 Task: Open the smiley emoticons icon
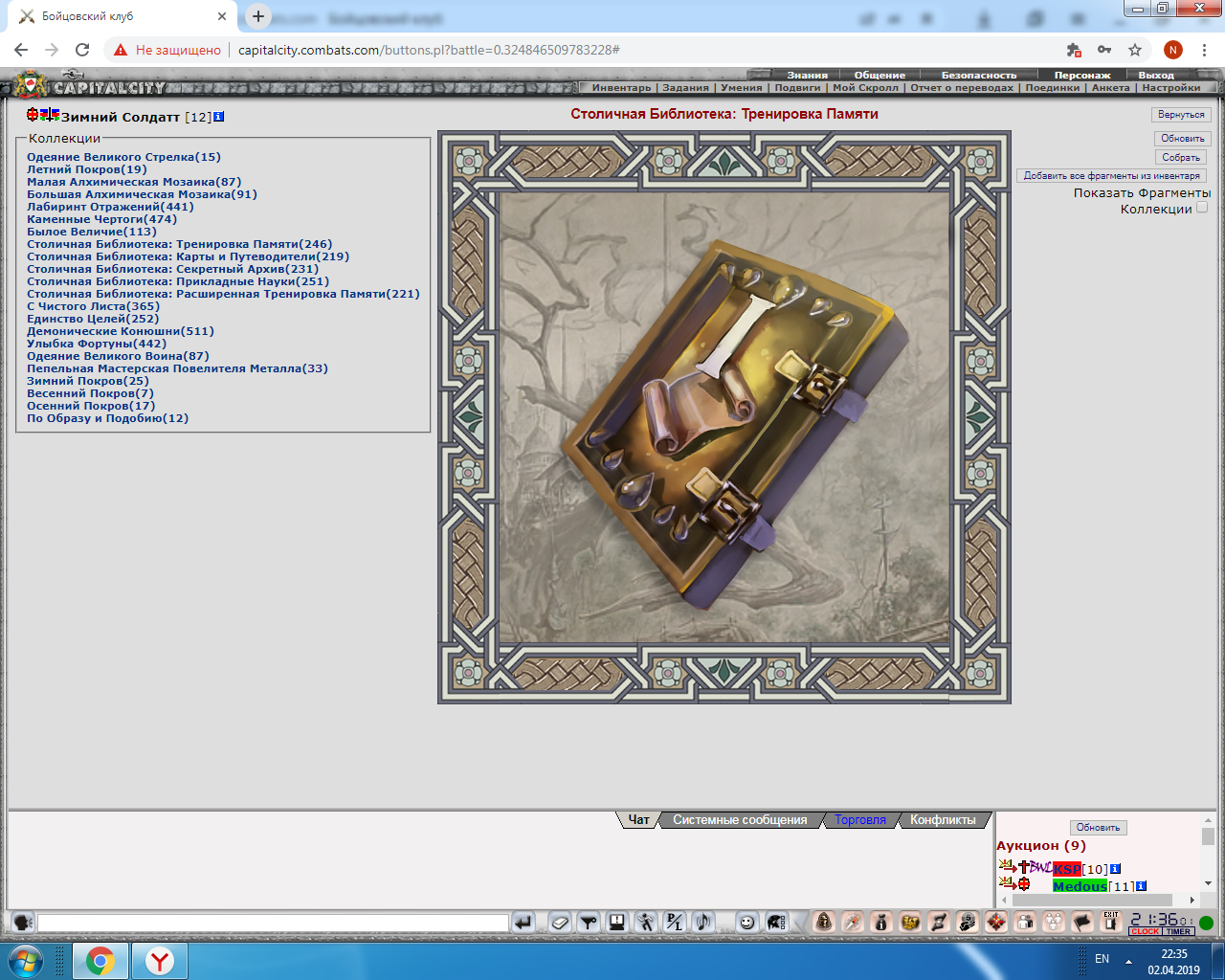coord(747,923)
